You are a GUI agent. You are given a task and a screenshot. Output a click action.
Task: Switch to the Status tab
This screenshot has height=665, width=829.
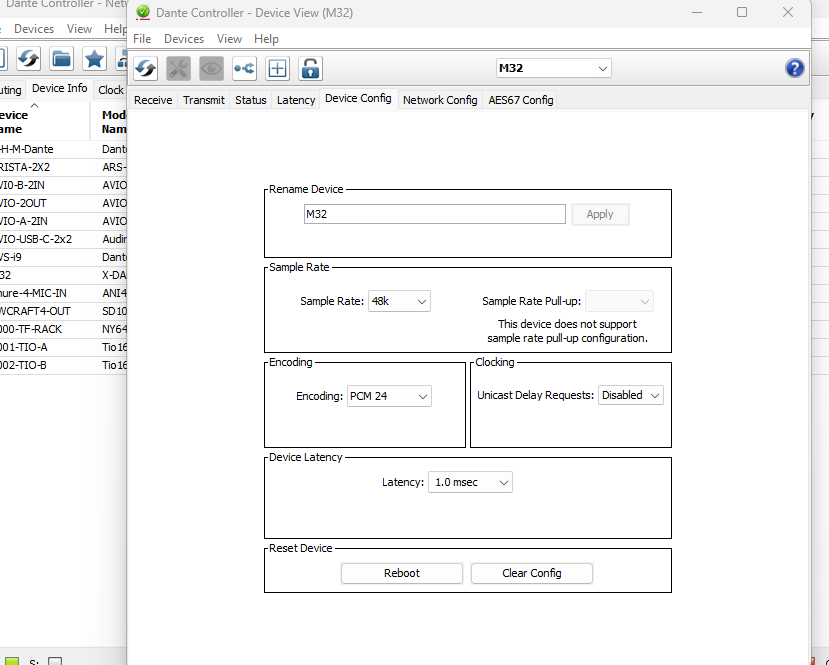pos(251,100)
